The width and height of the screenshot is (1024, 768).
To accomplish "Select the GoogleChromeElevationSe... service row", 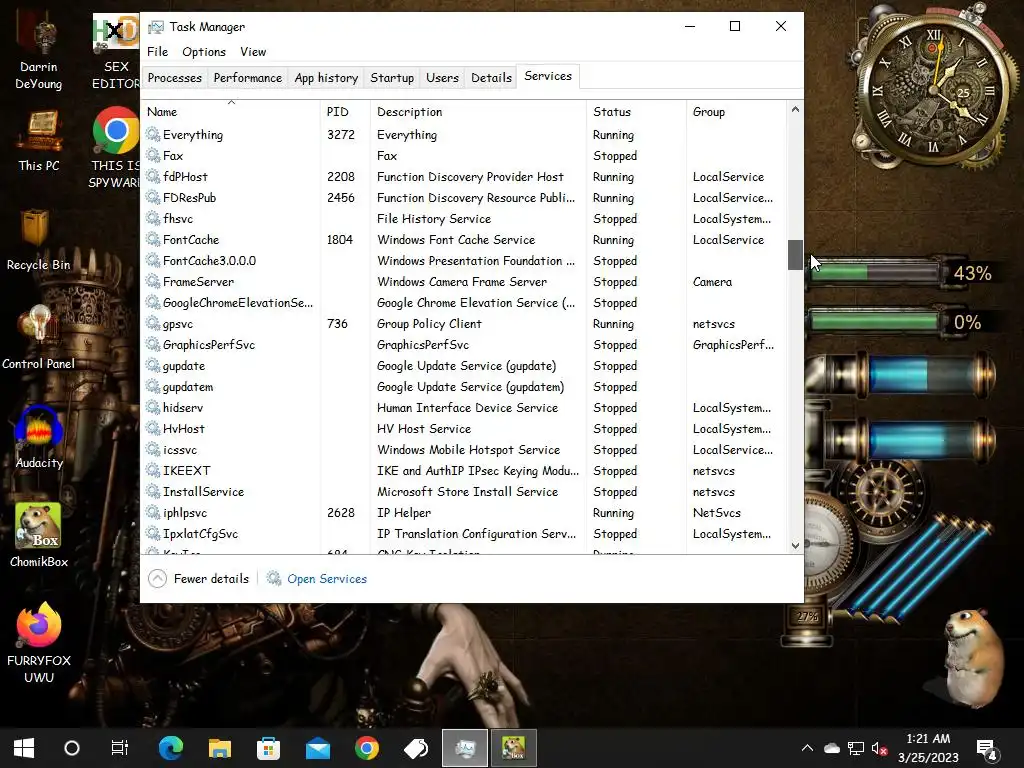I will 464,302.
